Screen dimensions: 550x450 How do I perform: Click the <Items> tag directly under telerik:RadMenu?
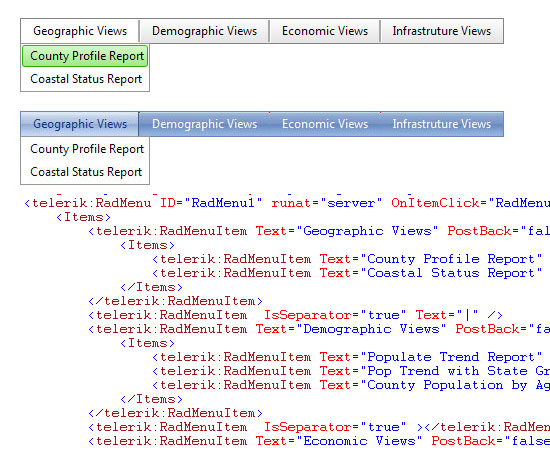[x=83, y=217]
